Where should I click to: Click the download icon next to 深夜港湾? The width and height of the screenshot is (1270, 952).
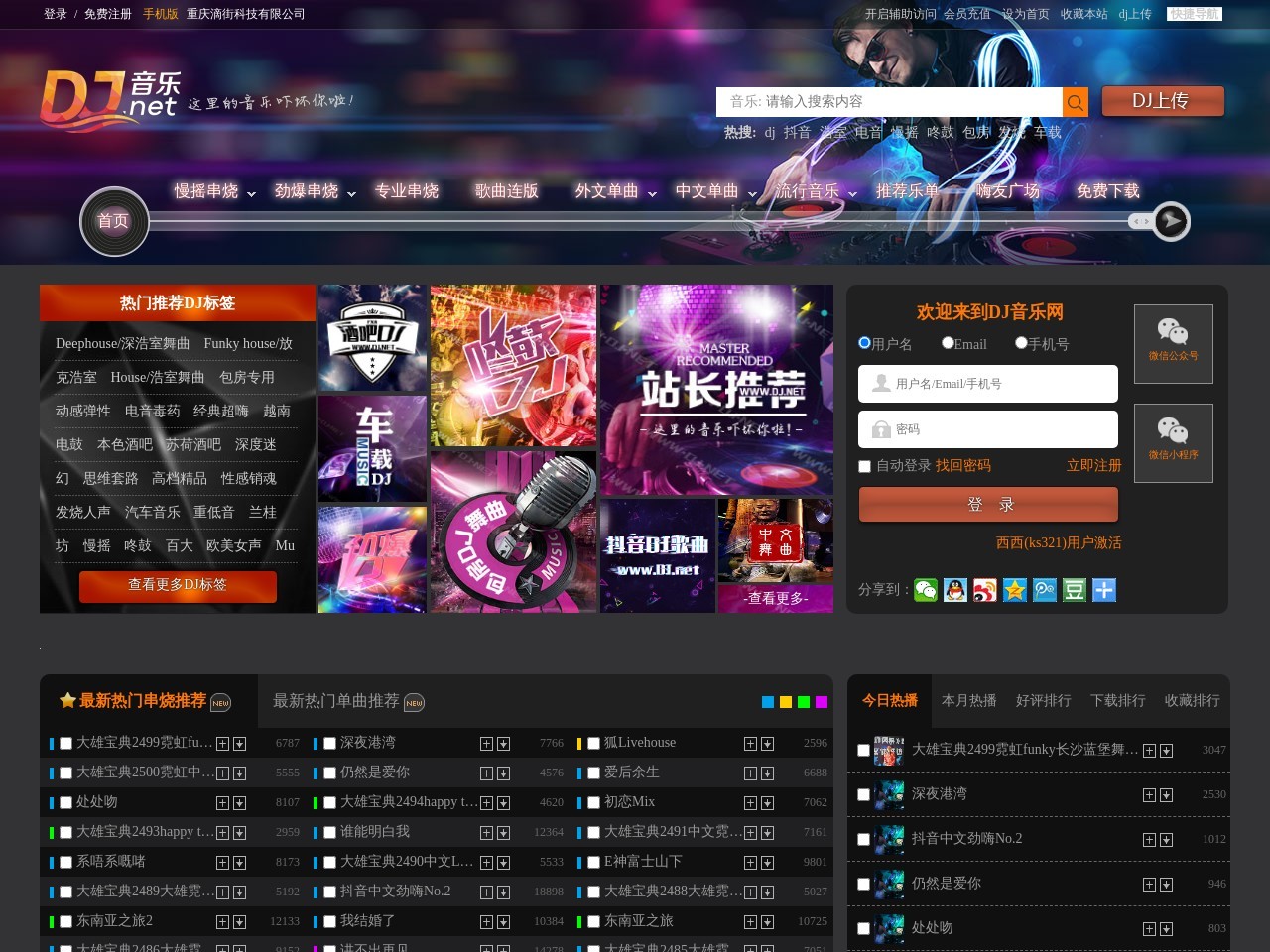click(x=503, y=743)
